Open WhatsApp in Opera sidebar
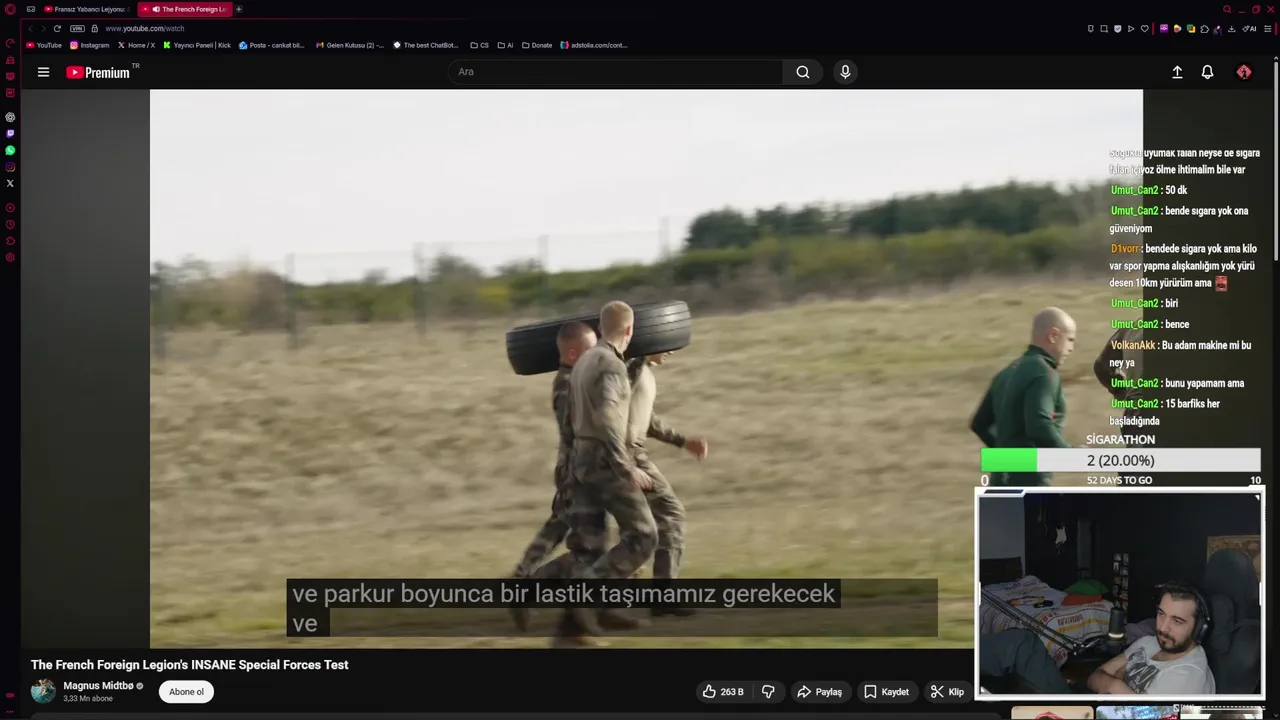 coord(10,150)
